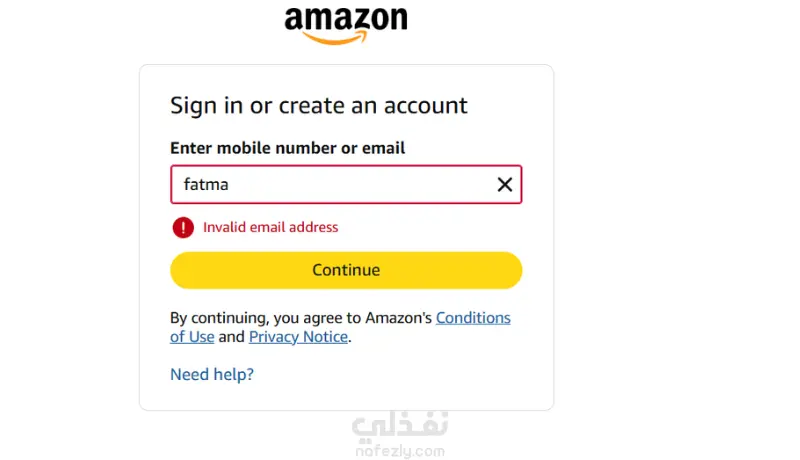
Task: Click the word 'Amazon's' in agreement text
Action: (398, 318)
